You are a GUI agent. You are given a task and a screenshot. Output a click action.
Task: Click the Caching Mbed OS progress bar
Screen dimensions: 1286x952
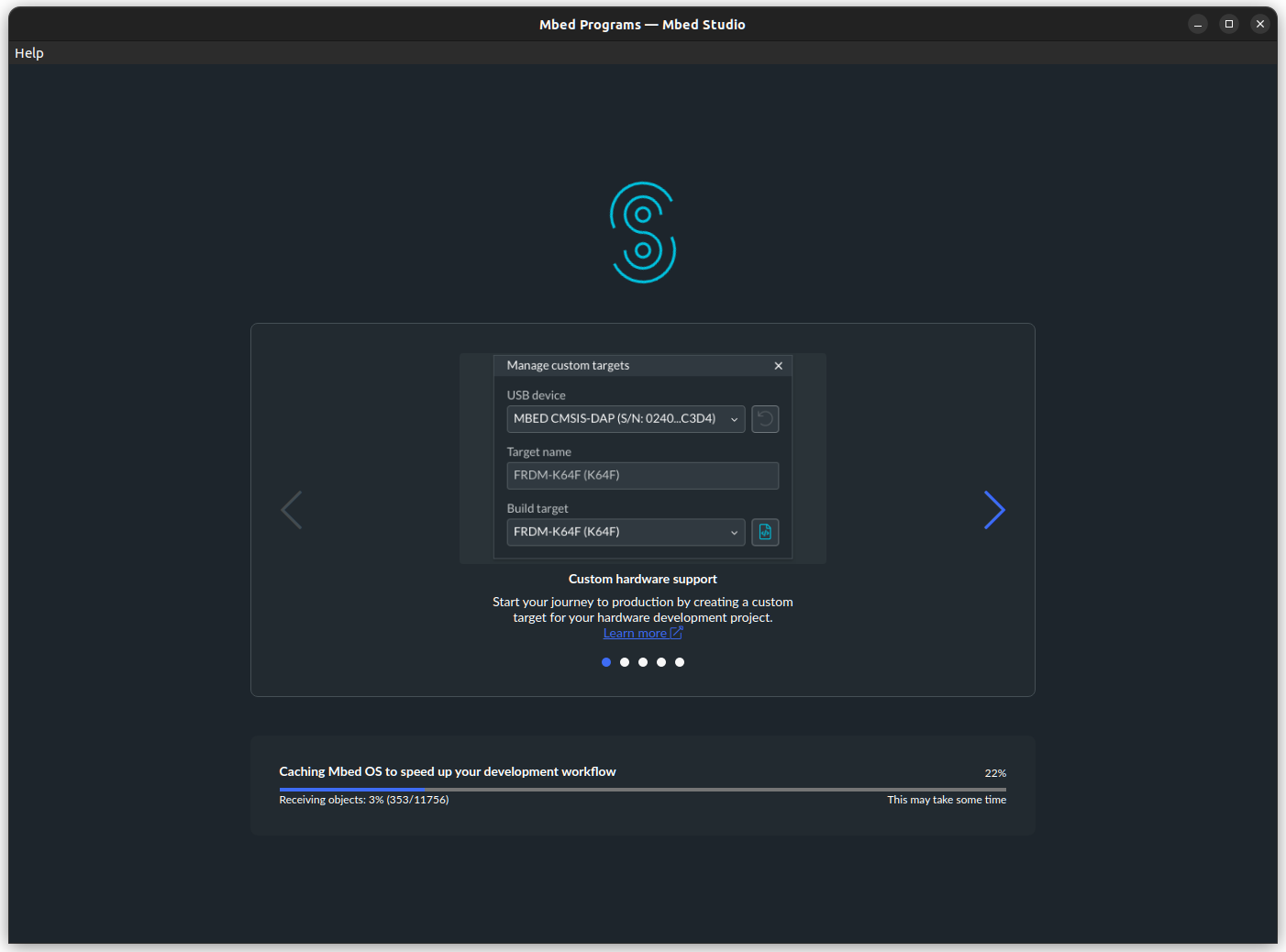coord(642,789)
